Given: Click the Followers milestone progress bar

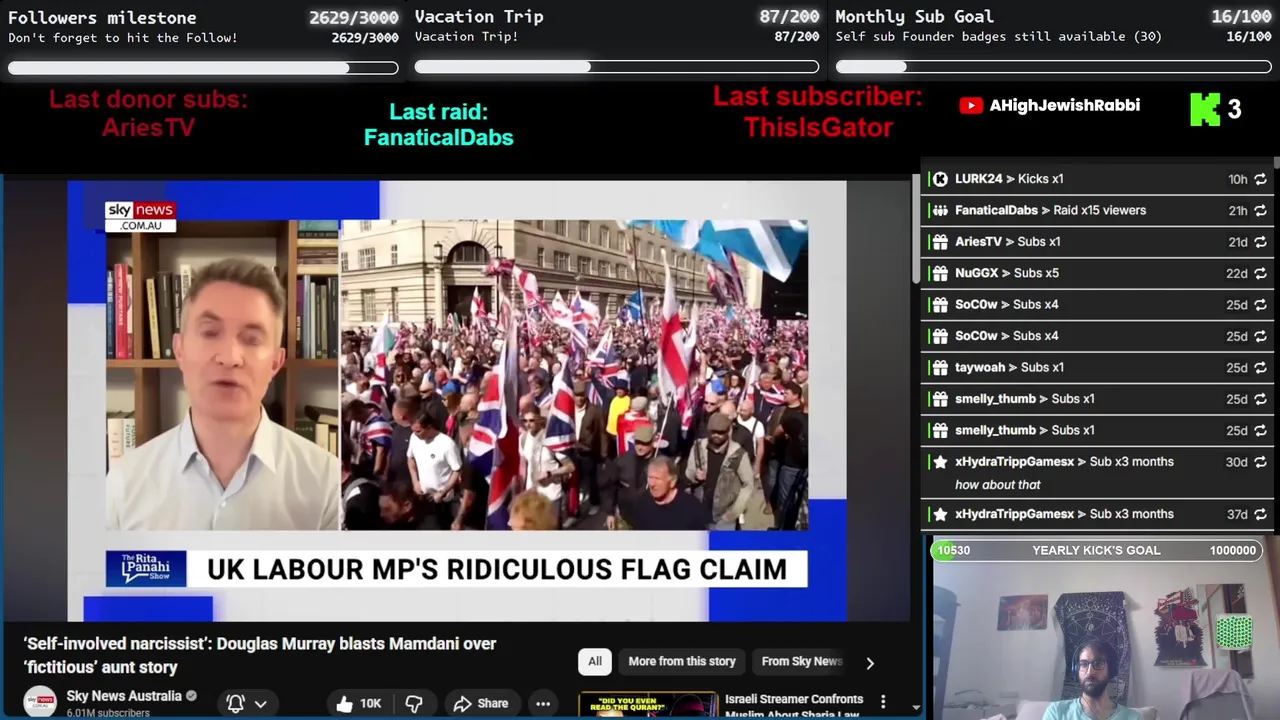Looking at the screenshot, I should 203,68.
